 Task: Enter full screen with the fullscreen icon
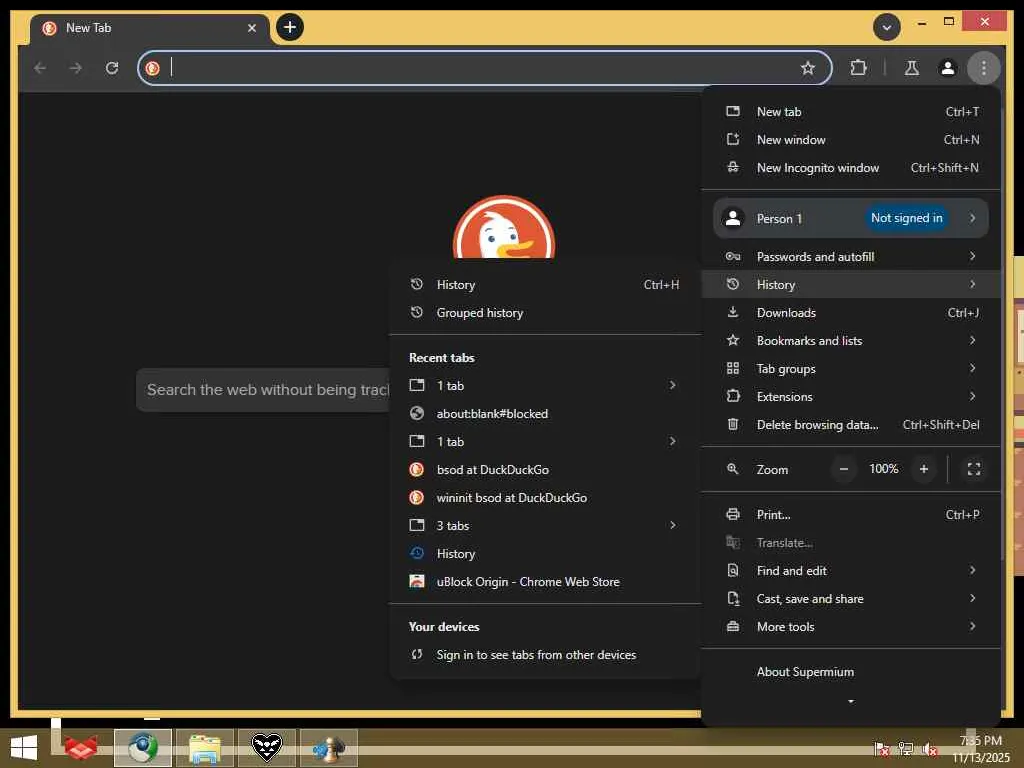coord(974,469)
